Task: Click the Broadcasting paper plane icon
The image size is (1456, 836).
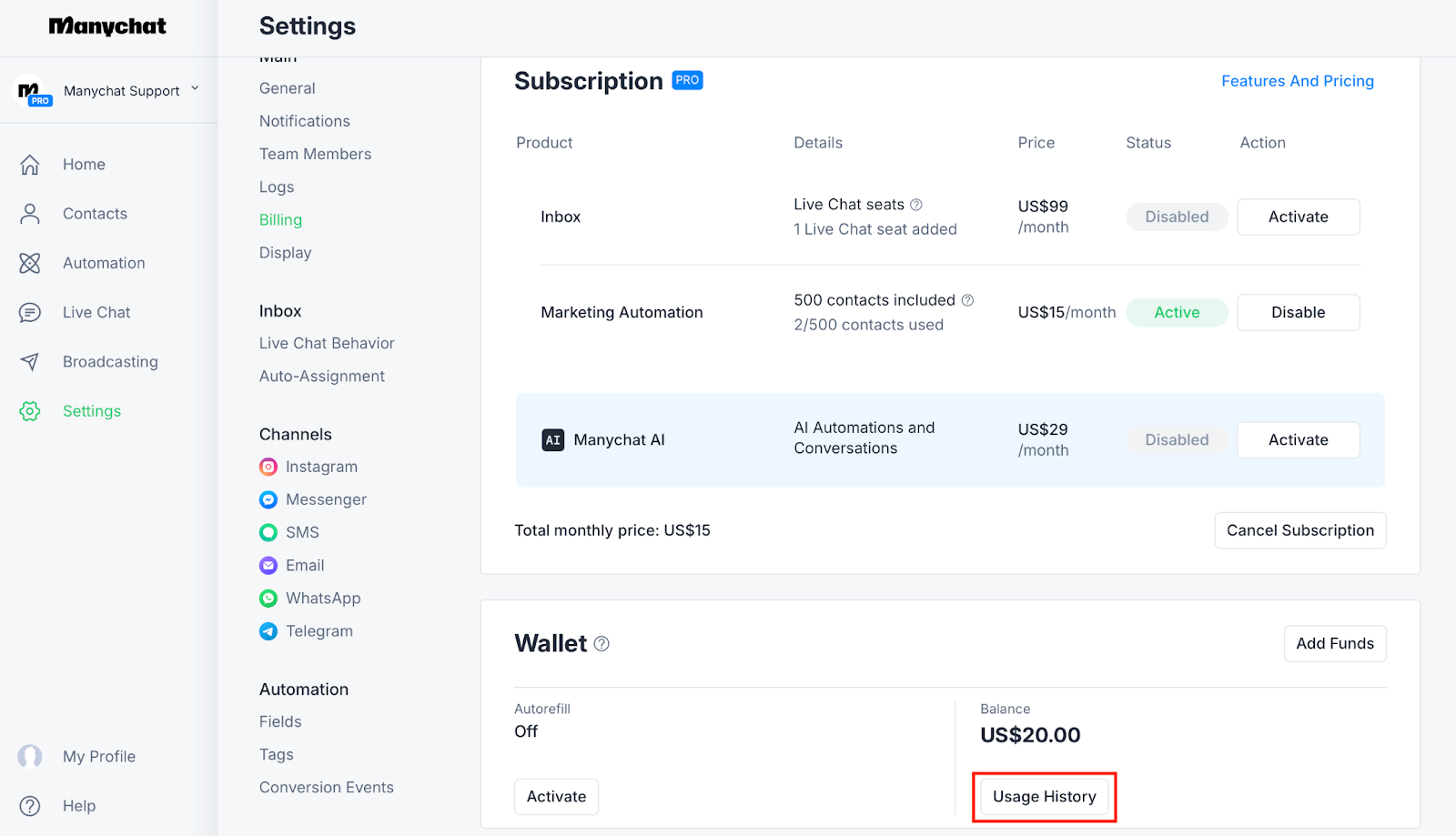Action: tap(30, 362)
